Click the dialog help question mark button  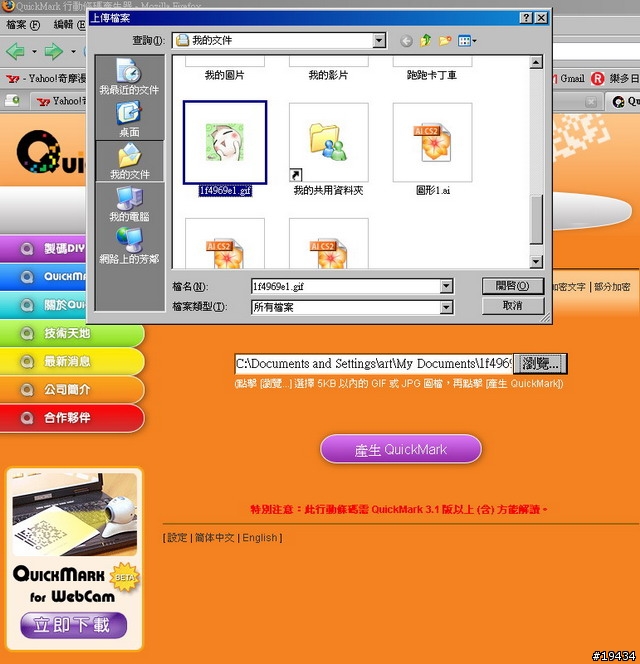526,17
